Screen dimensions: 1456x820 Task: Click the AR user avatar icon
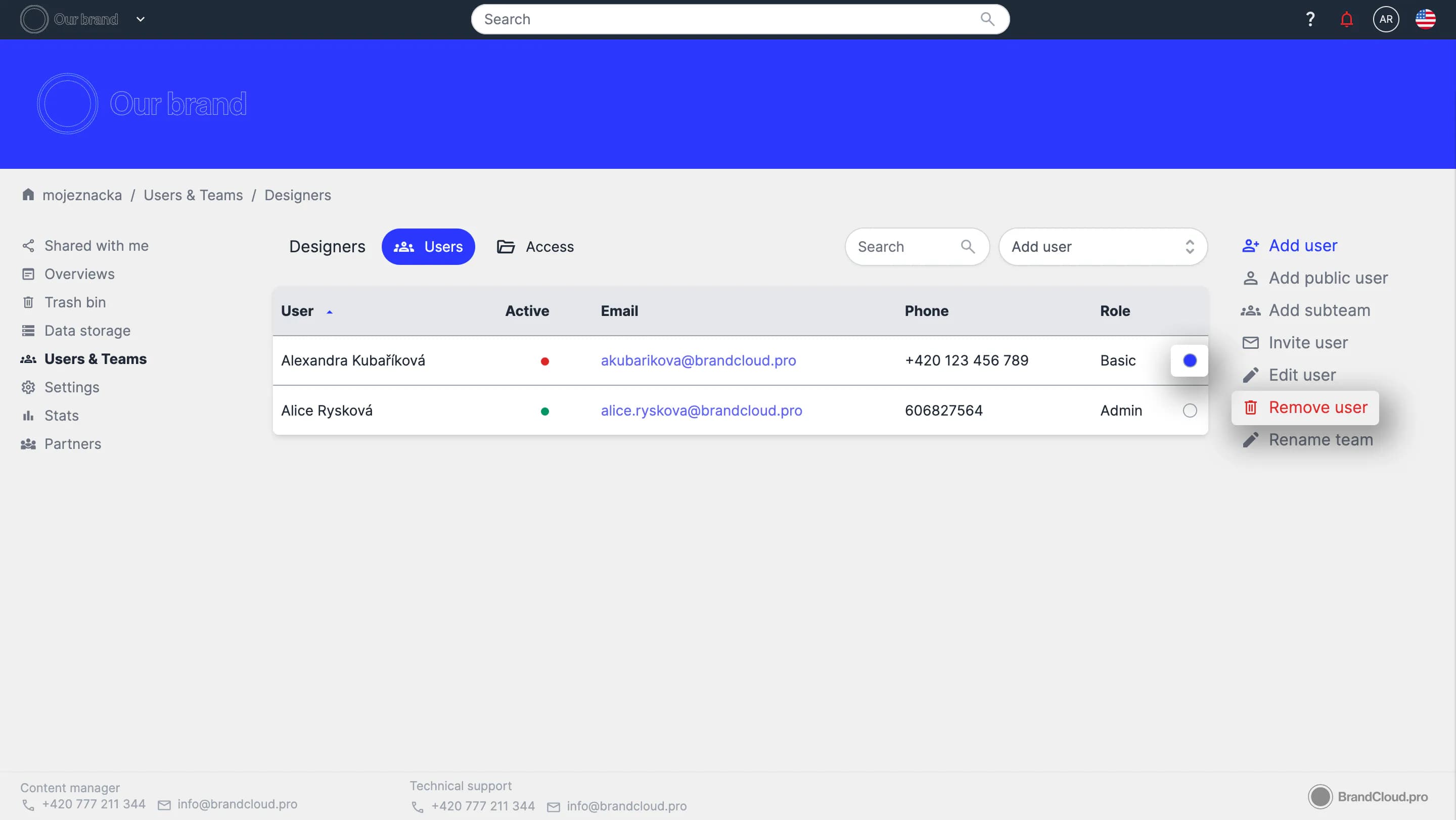tap(1385, 19)
